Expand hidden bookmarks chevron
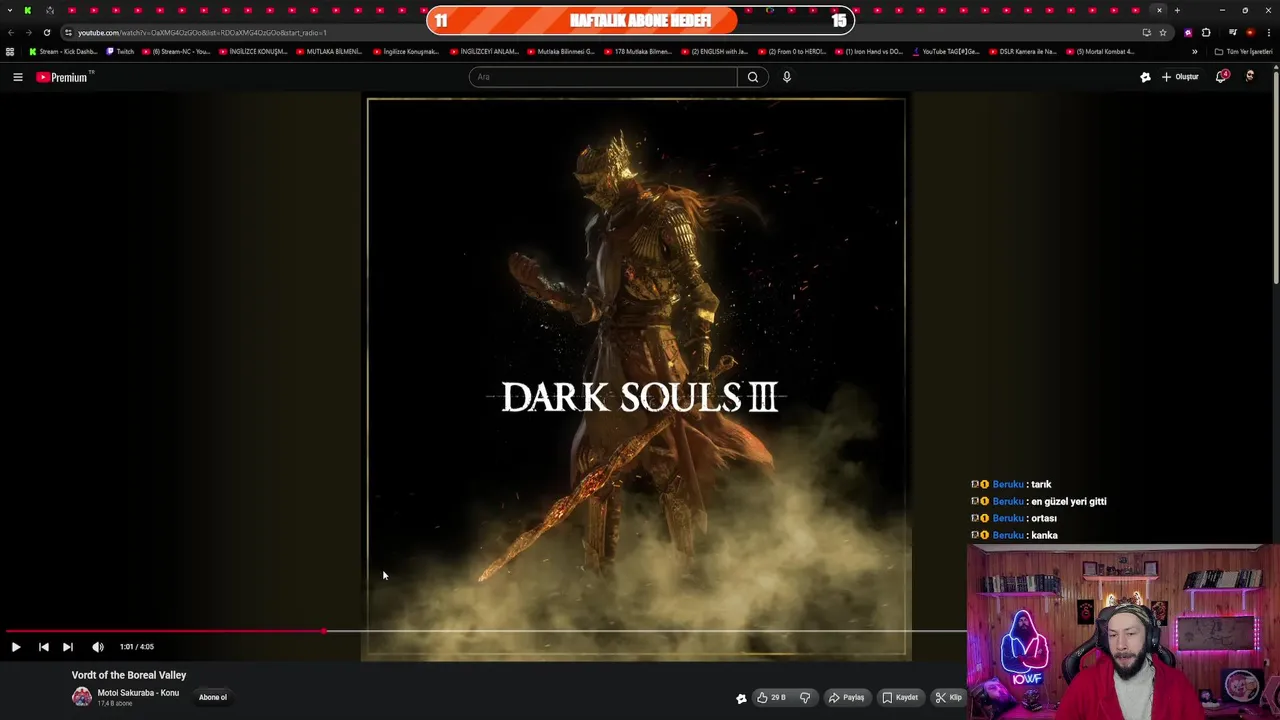This screenshot has width=1280, height=720. point(1194,51)
